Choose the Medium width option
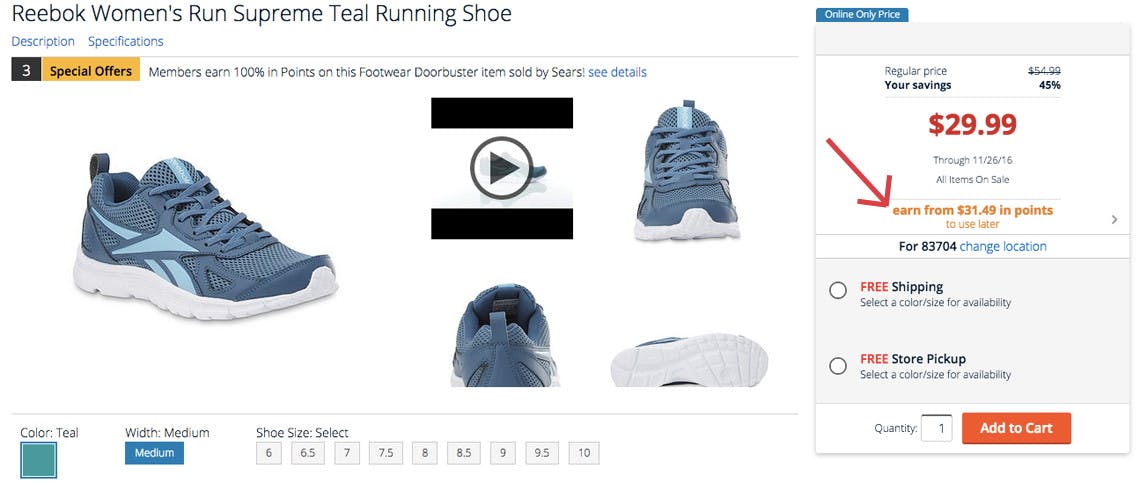The image size is (1140, 483). click(x=154, y=453)
